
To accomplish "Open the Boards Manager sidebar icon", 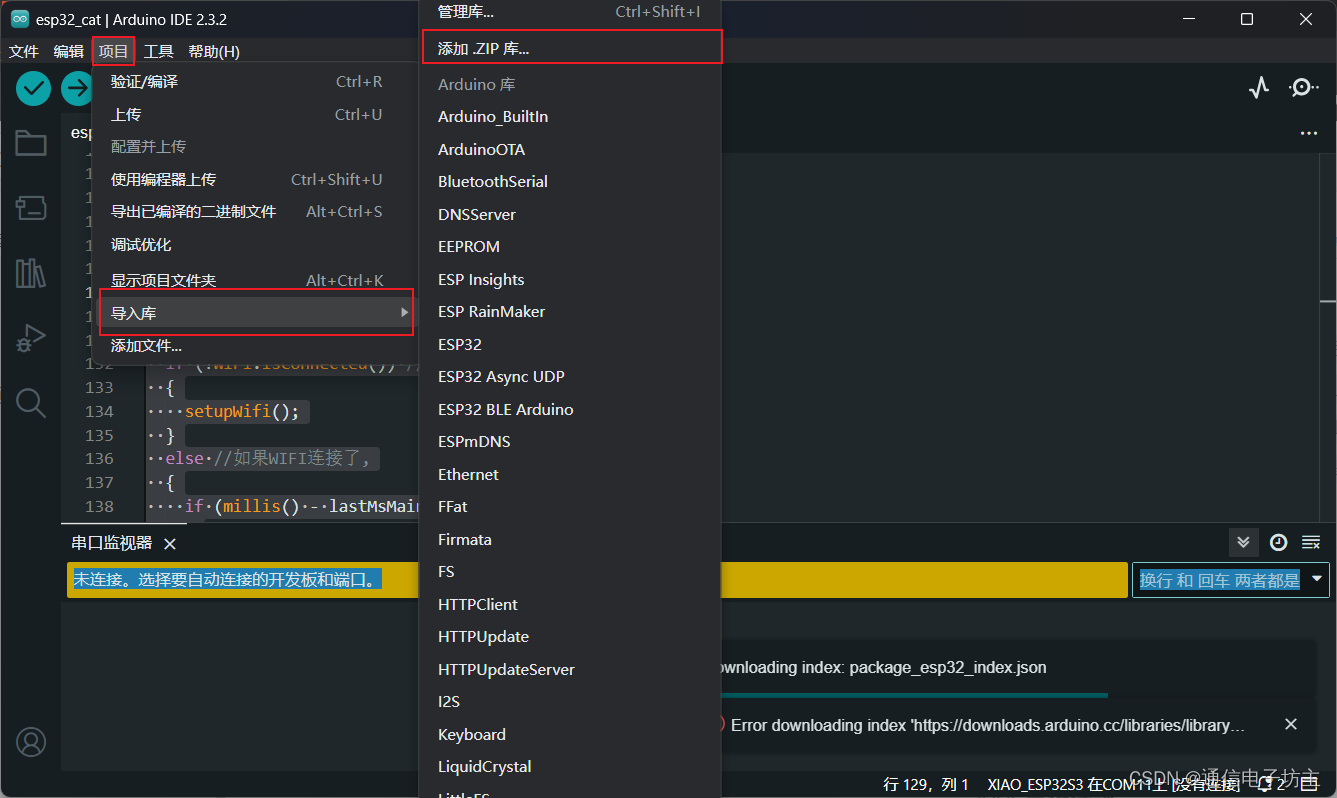I will 31,208.
